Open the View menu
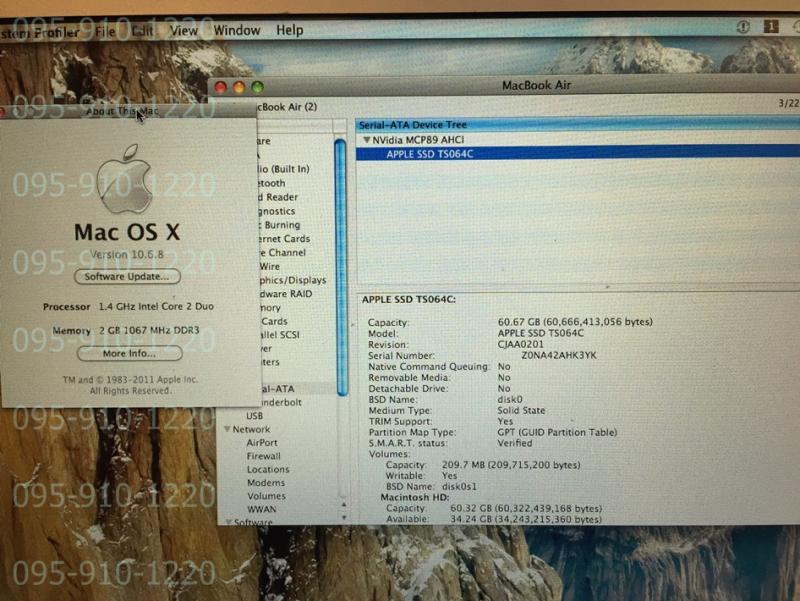Viewport: 800px width, 601px height. point(184,31)
